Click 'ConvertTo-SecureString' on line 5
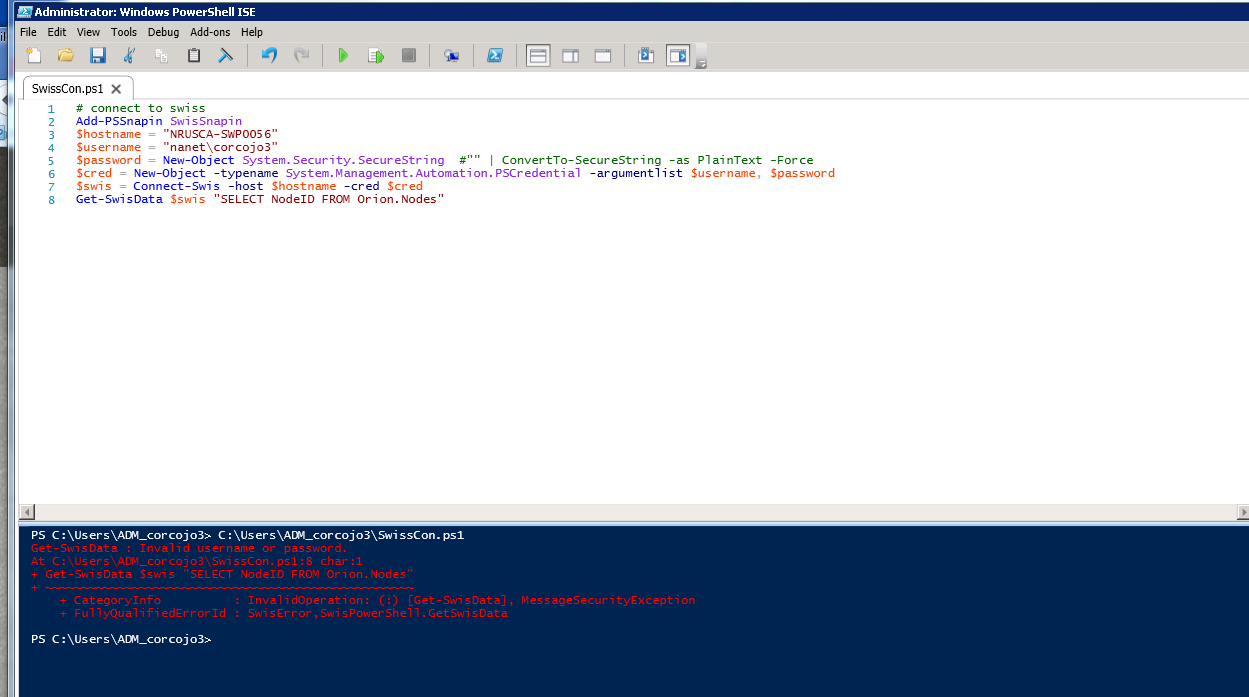 tap(581, 160)
